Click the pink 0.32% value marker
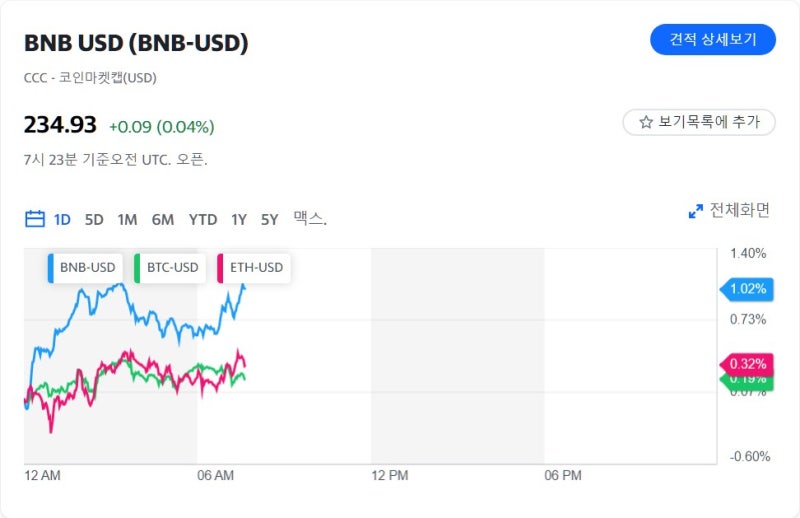This screenshot has width=800, height=518. pos(747,363)
